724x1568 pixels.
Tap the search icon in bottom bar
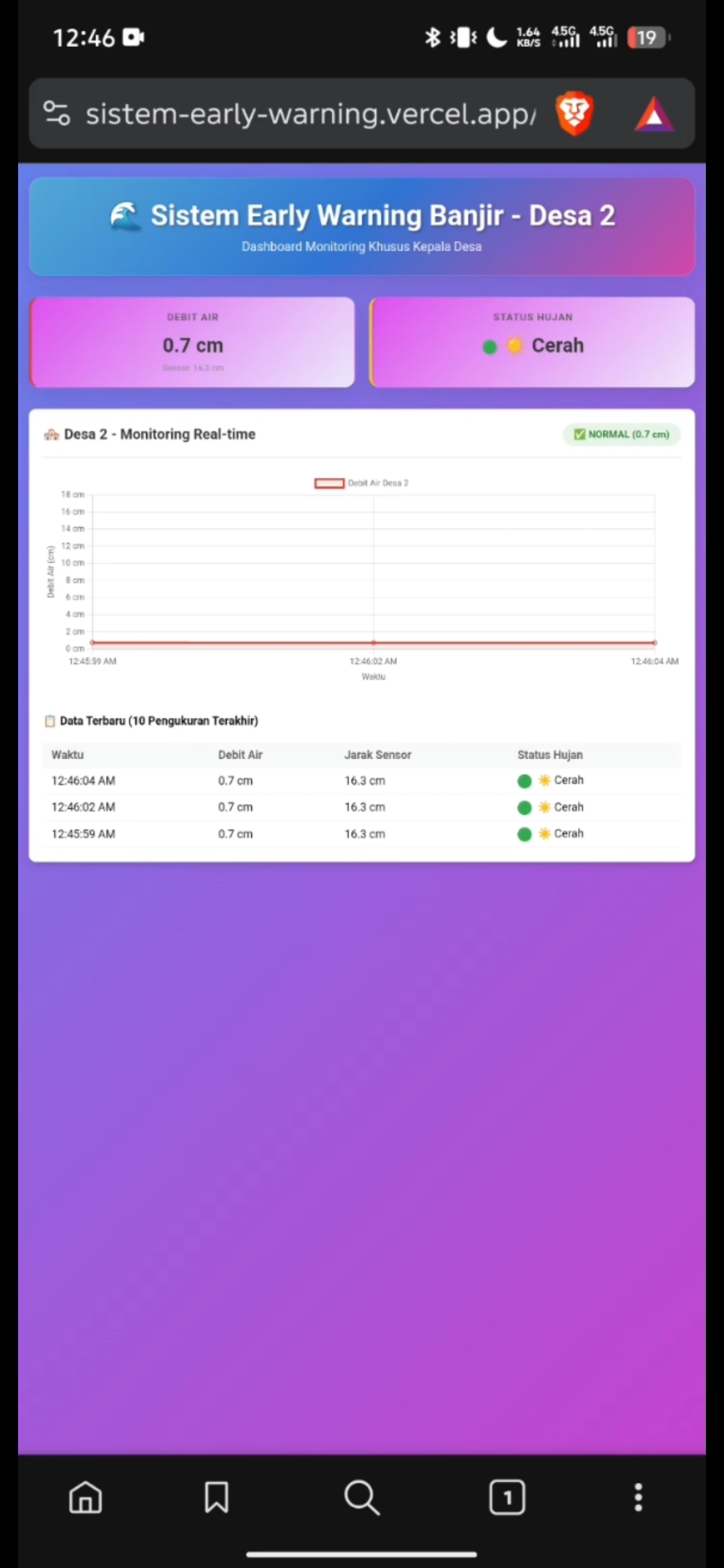tap(362, 1497)
